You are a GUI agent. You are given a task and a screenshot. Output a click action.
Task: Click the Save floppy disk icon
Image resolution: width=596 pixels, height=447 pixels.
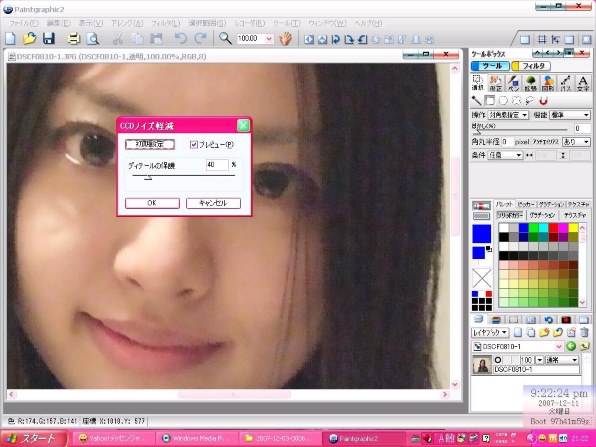(49, 38)
